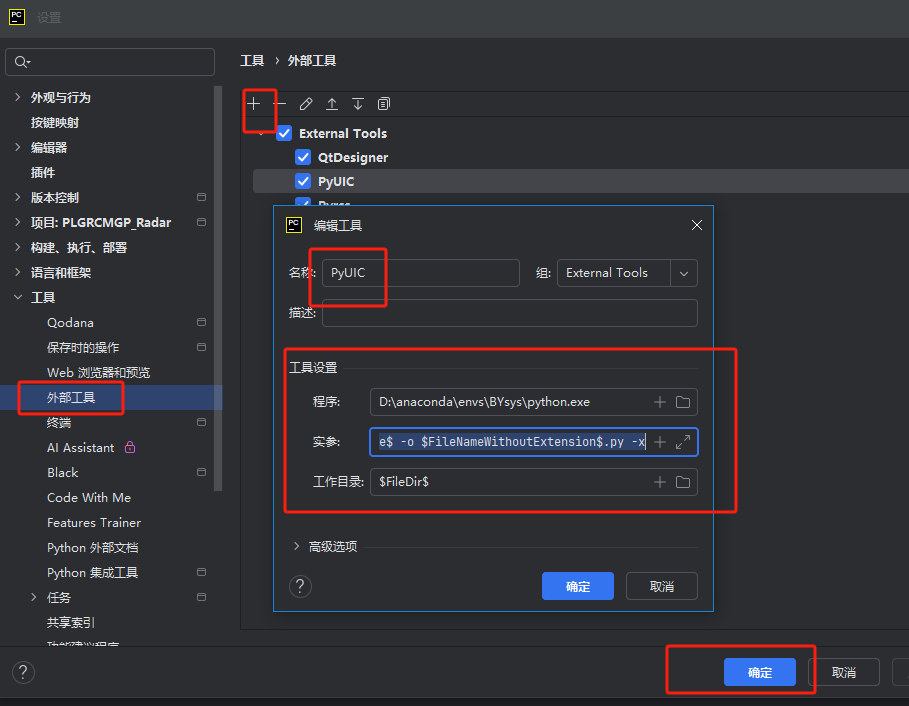909x706 pixels.
Task: Toggle the External Tools group checkbox
Action: [x=283, y=133]
